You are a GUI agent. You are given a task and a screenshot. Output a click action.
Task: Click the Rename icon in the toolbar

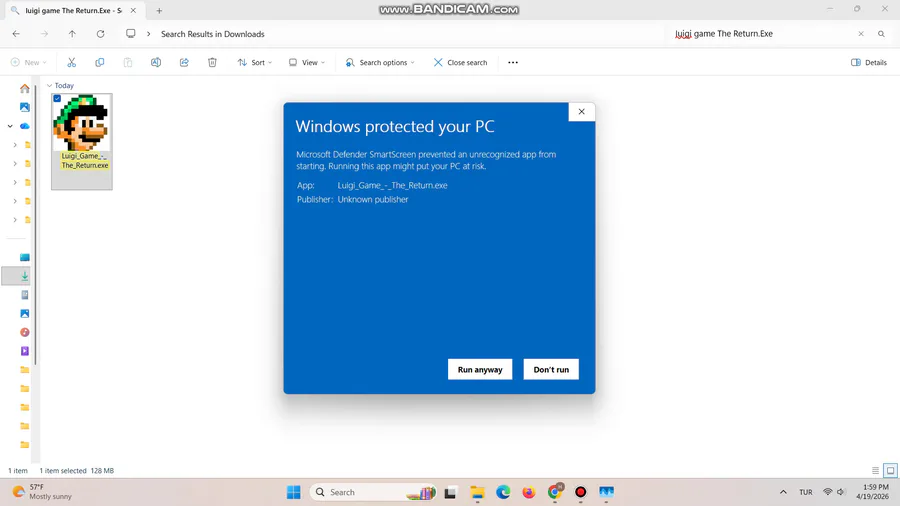coord(156,63)
